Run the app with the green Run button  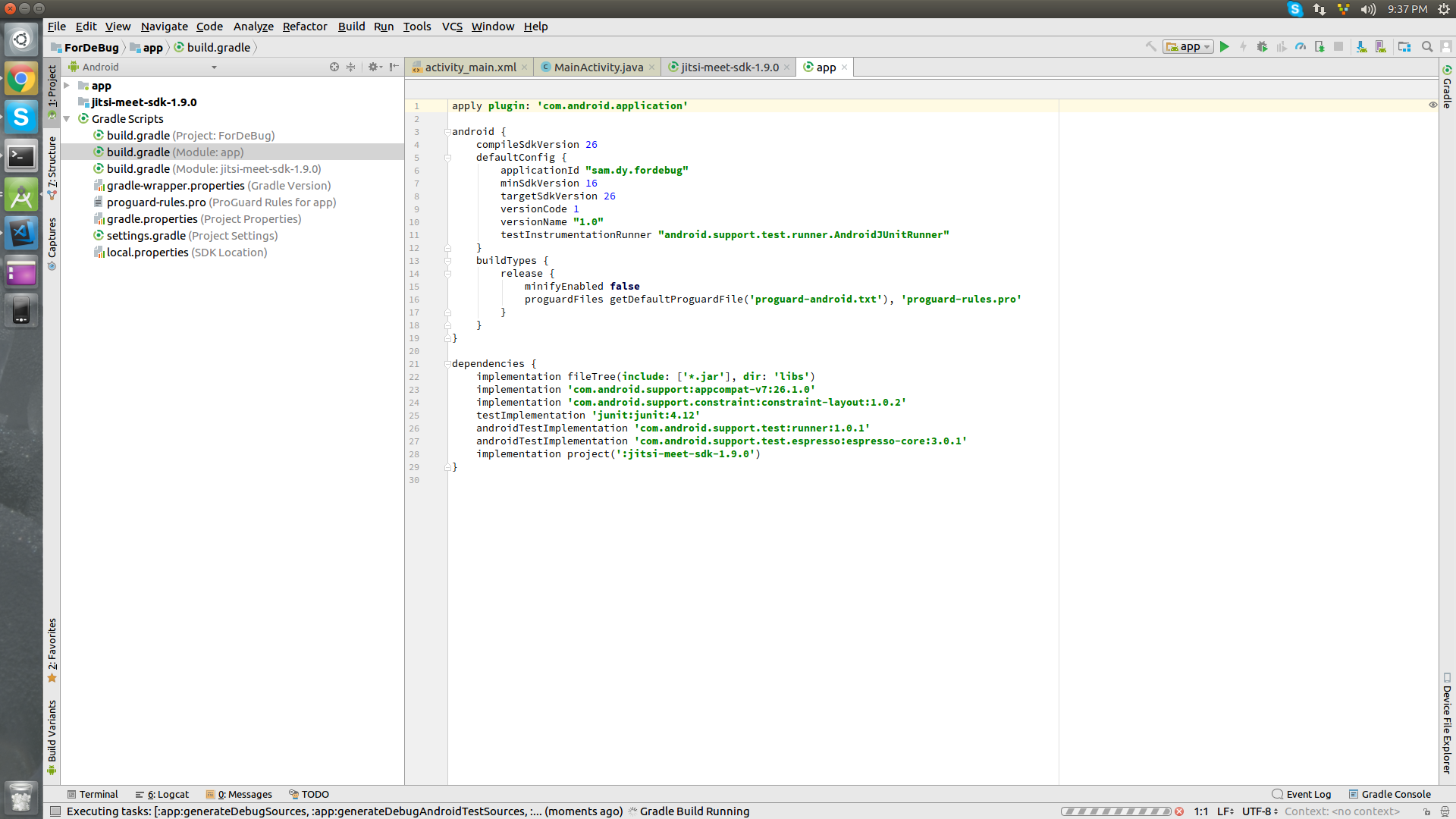(1225, 46)
